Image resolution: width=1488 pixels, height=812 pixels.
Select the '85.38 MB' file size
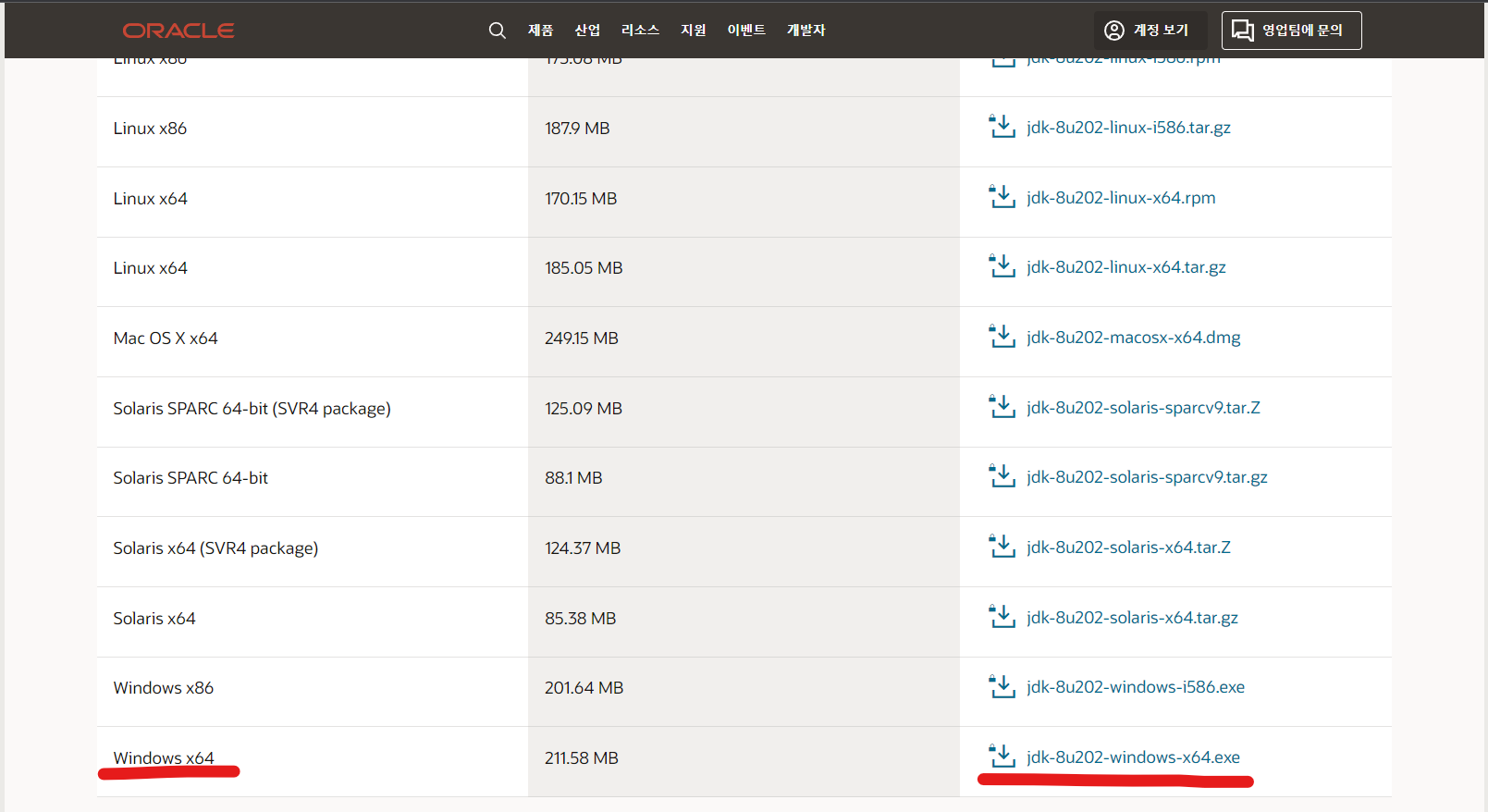581,619
